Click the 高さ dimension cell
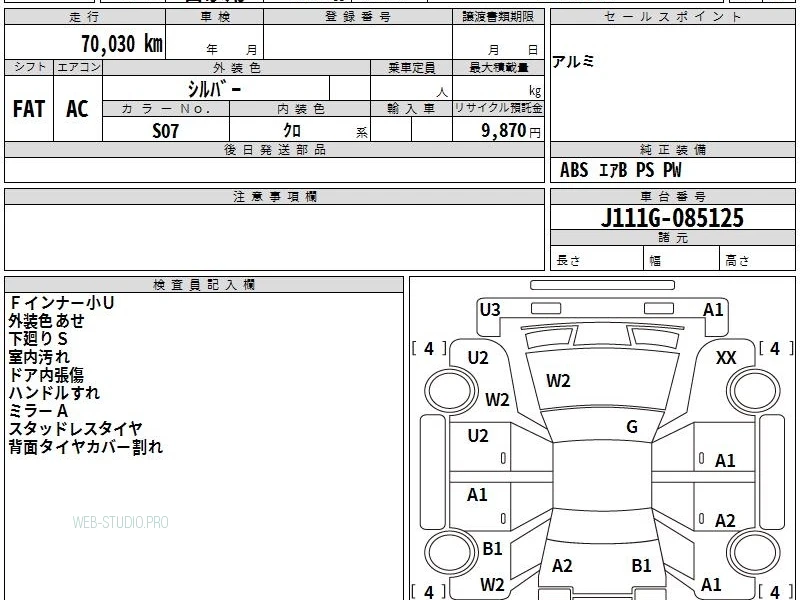The height and width of the screenshot is (600, 800). coord(758,260)
